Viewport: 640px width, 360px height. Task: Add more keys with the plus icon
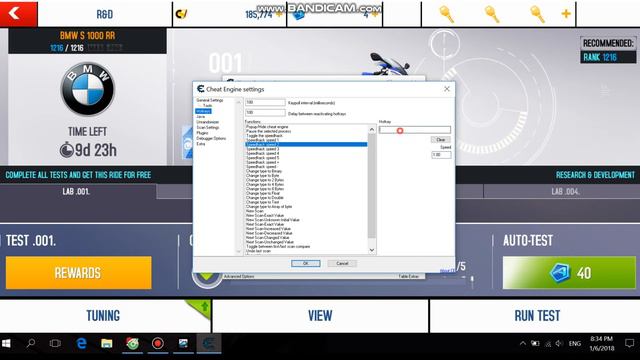(566, 14)
